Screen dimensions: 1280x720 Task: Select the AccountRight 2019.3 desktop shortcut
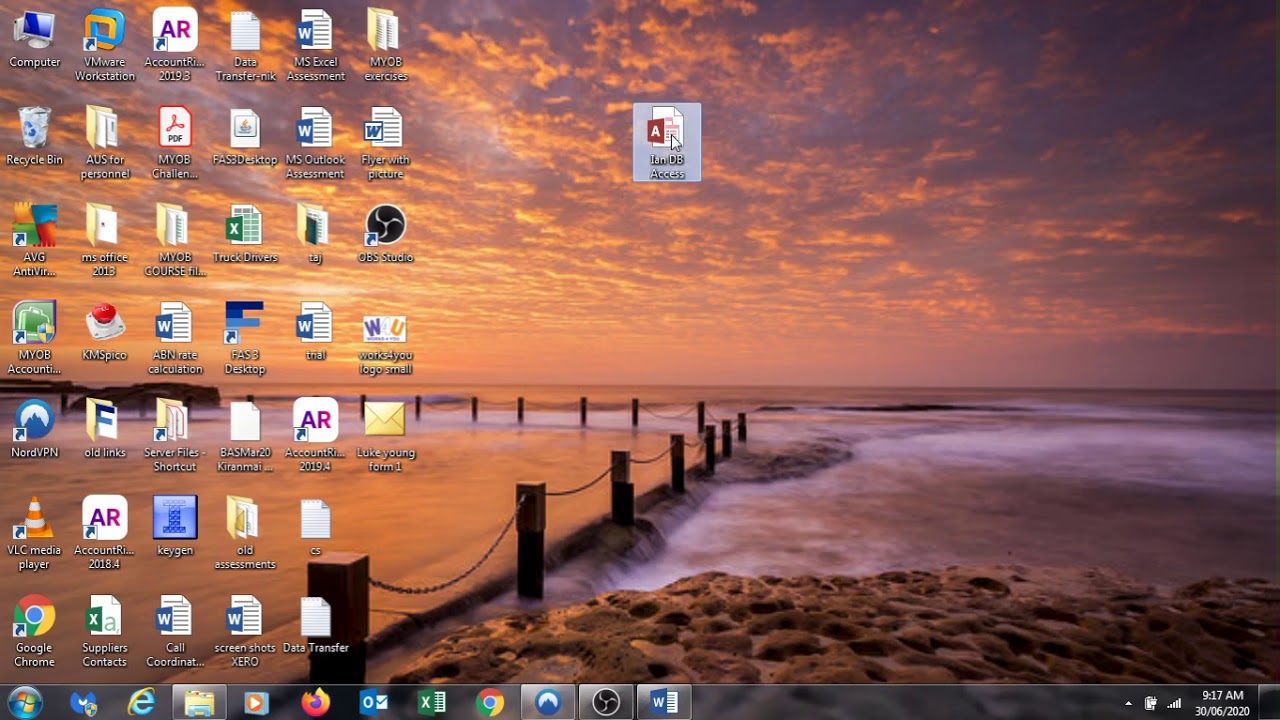(x=174, y=46)
